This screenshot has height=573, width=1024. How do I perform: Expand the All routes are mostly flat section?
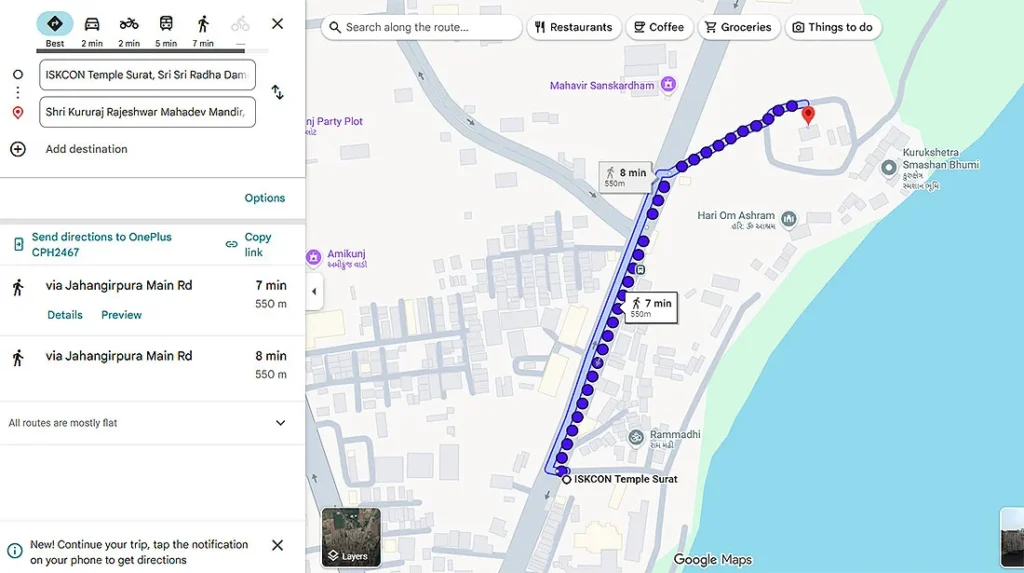tap(152, 423)
